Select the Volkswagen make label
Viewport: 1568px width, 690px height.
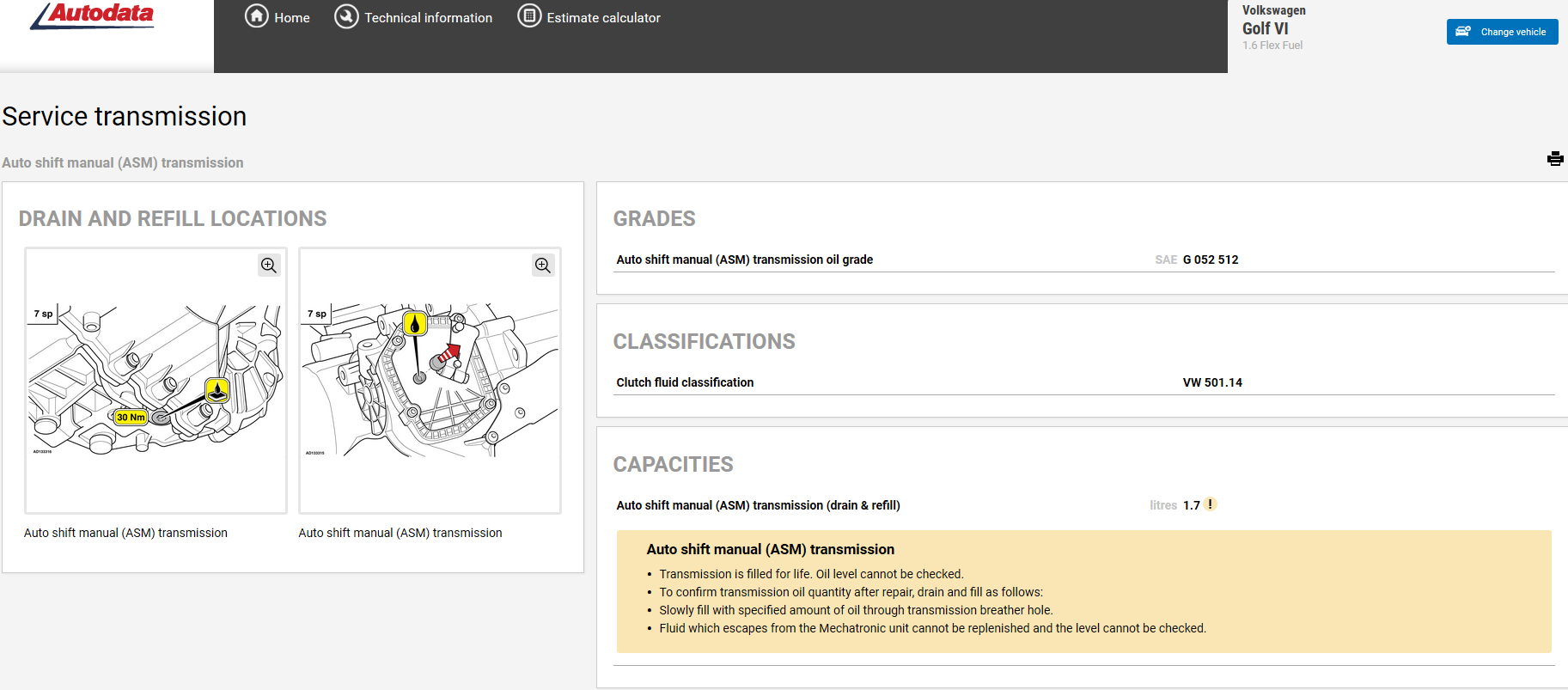[x=1273, y=10]
